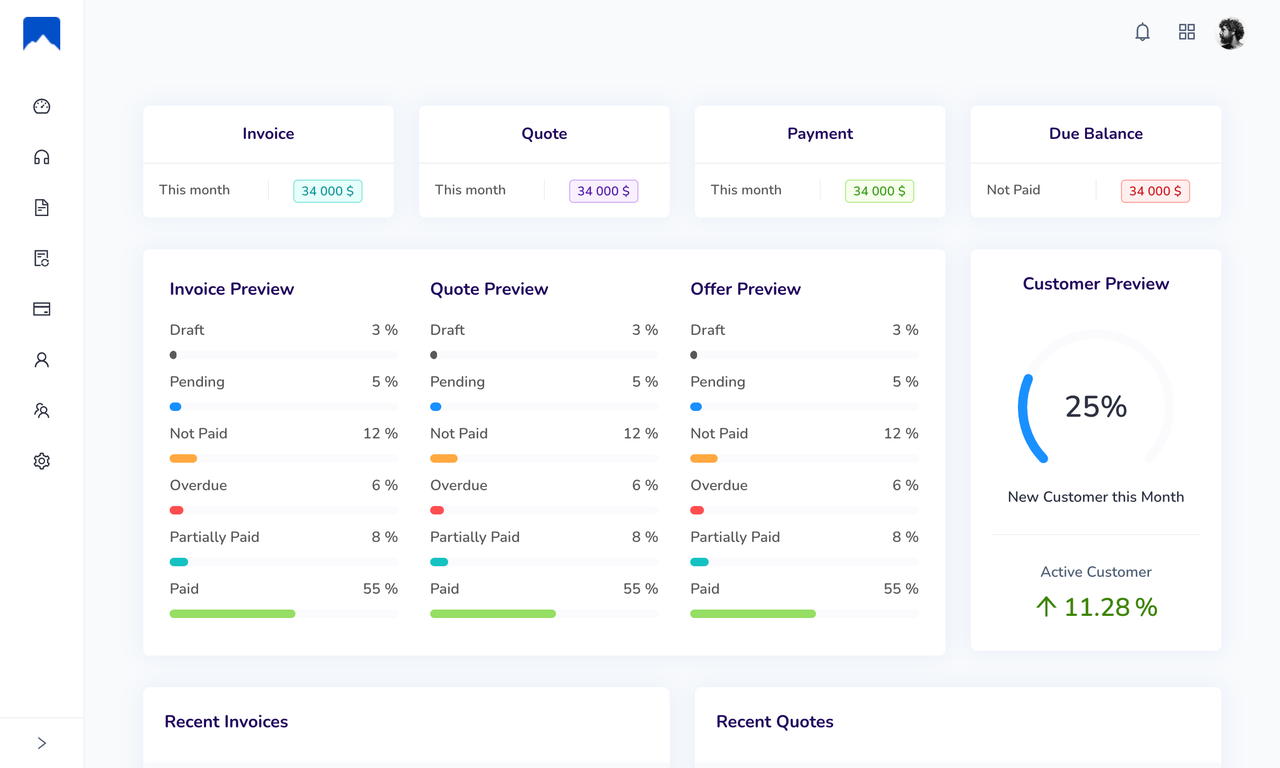Click the blue mountain logo
Viewport: 1280px width, 768px height.
pos(41,33)
